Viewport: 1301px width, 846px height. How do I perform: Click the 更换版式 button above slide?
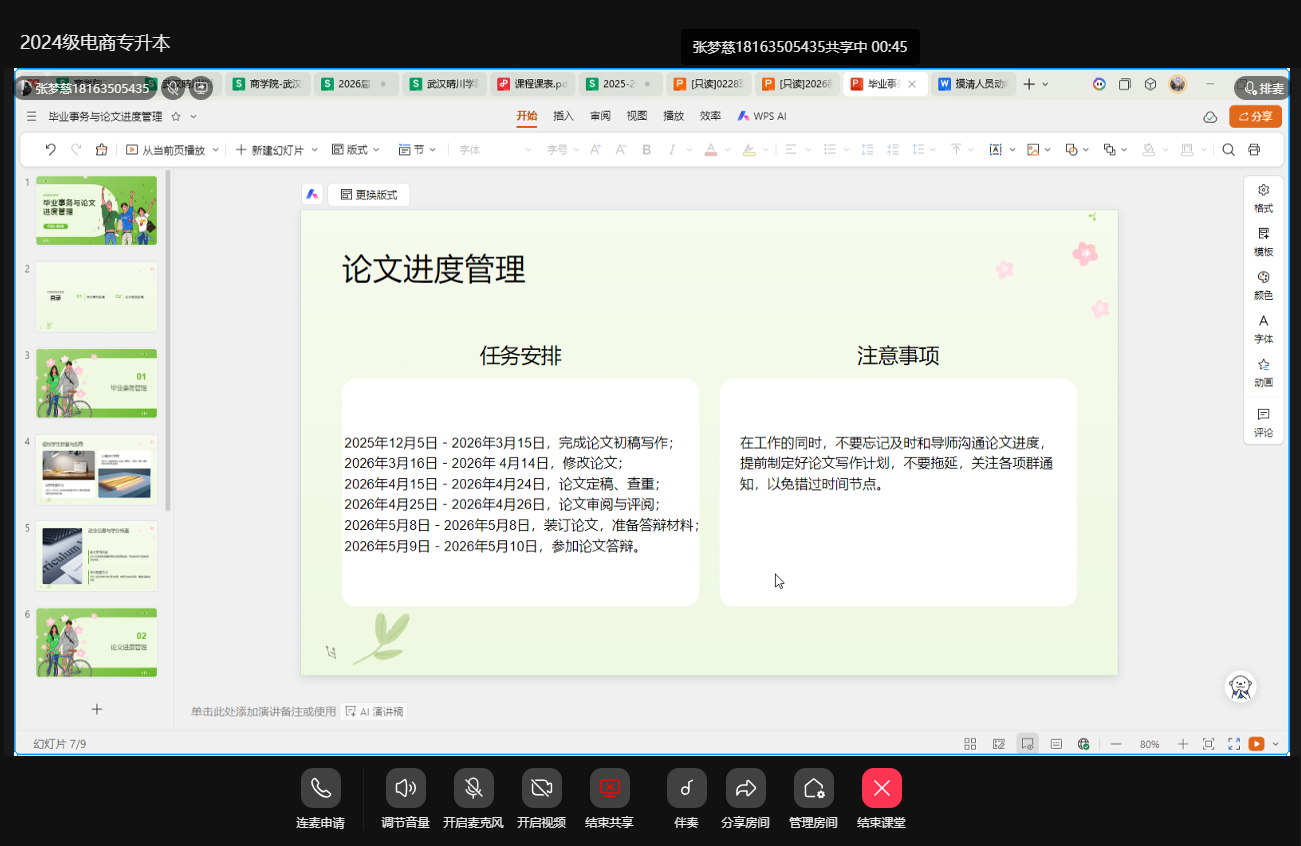(x=369, y=195)
